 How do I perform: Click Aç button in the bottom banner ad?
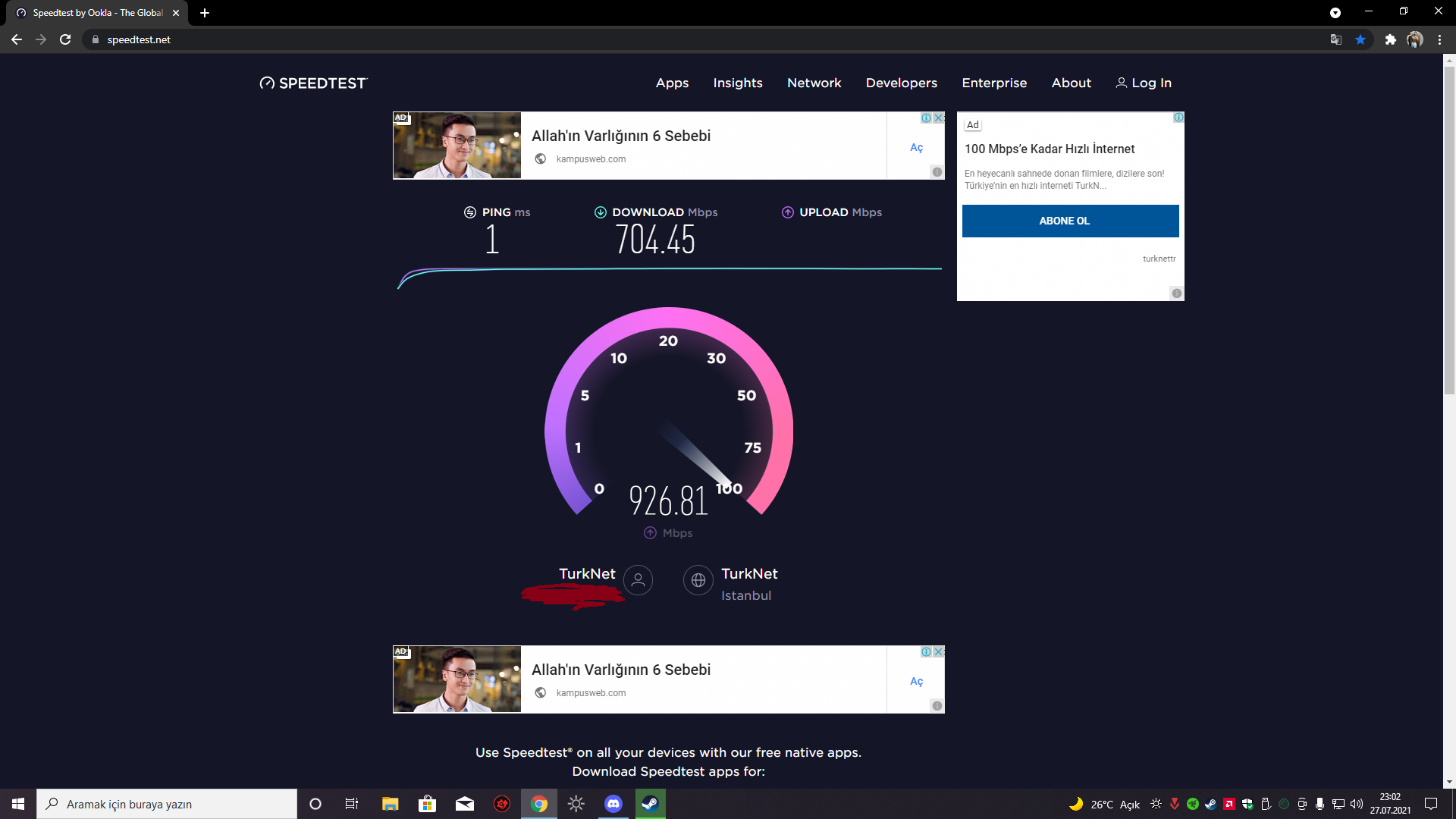pyautogui.click(x=916, y=681)
